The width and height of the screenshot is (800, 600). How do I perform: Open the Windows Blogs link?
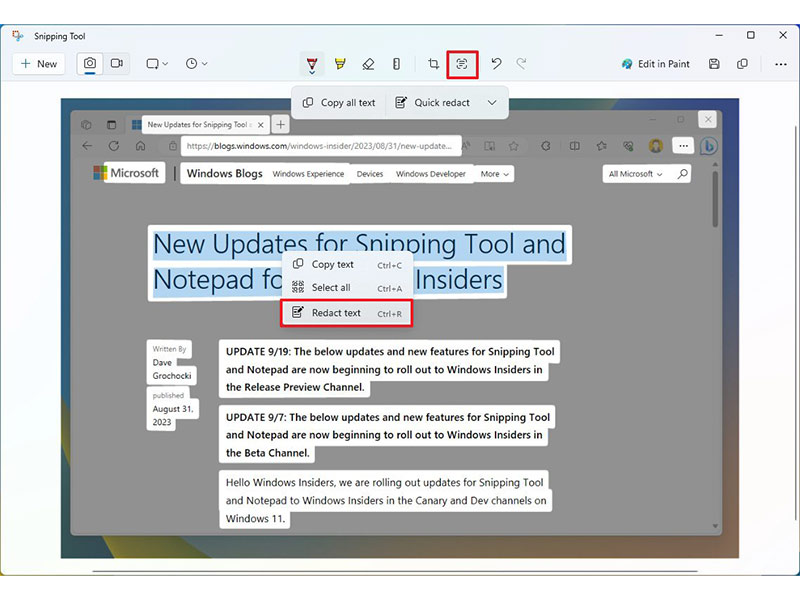tap(224, 173)
